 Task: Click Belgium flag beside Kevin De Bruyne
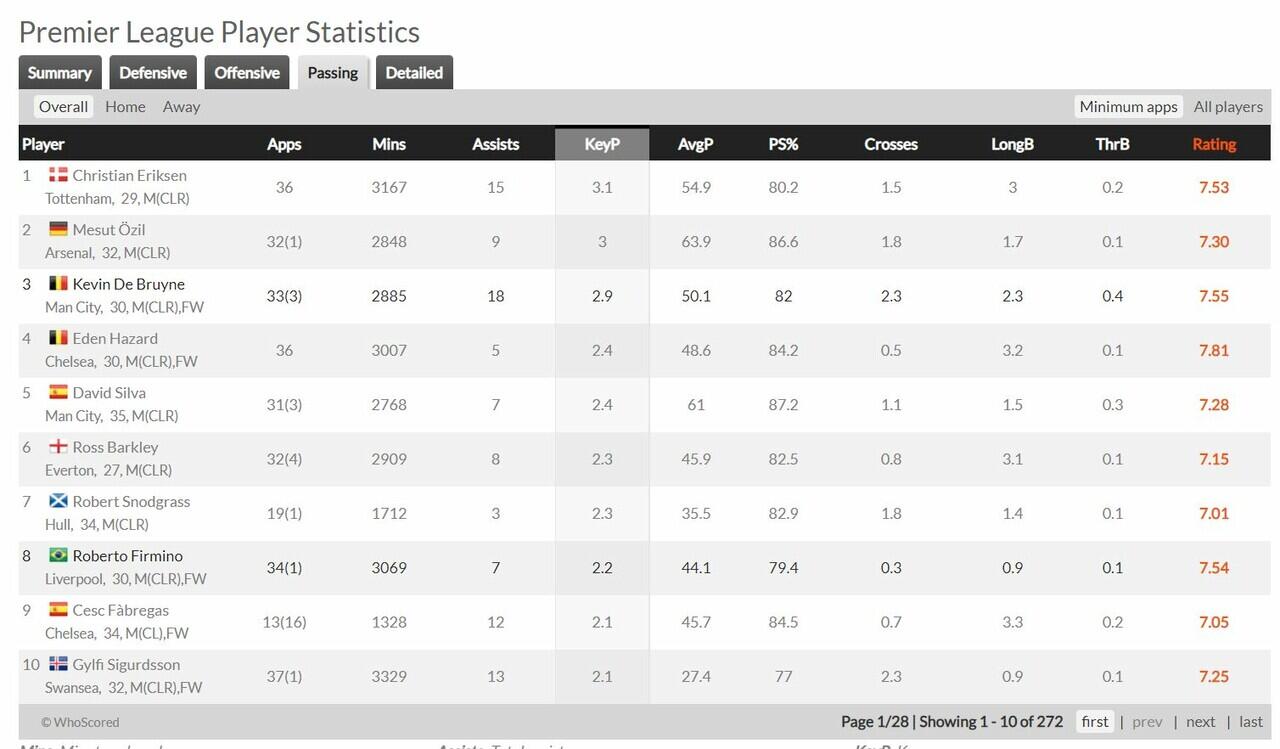tap(58, 284)
